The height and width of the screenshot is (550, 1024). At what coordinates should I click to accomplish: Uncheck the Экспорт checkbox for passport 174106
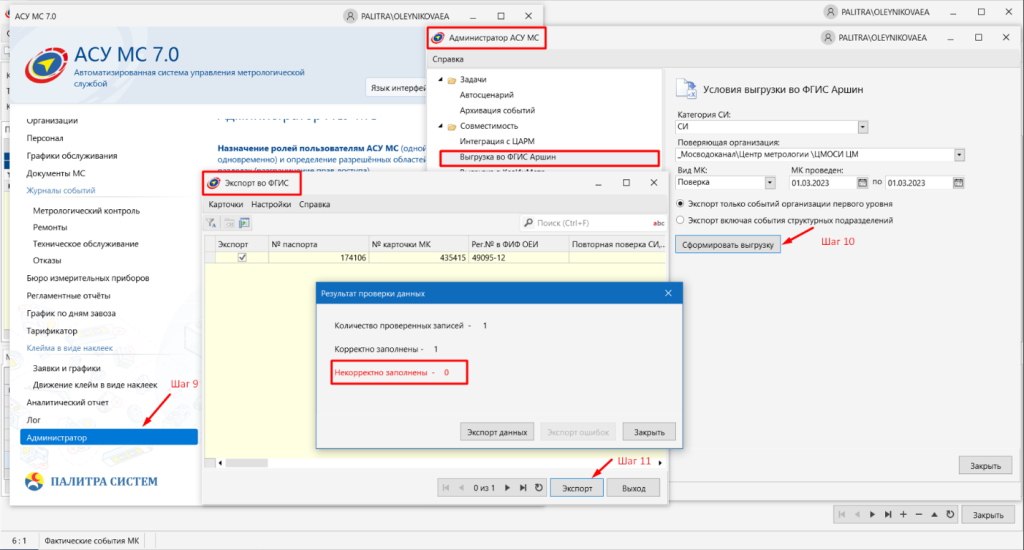pyautogui.click(x=242, y=258)
